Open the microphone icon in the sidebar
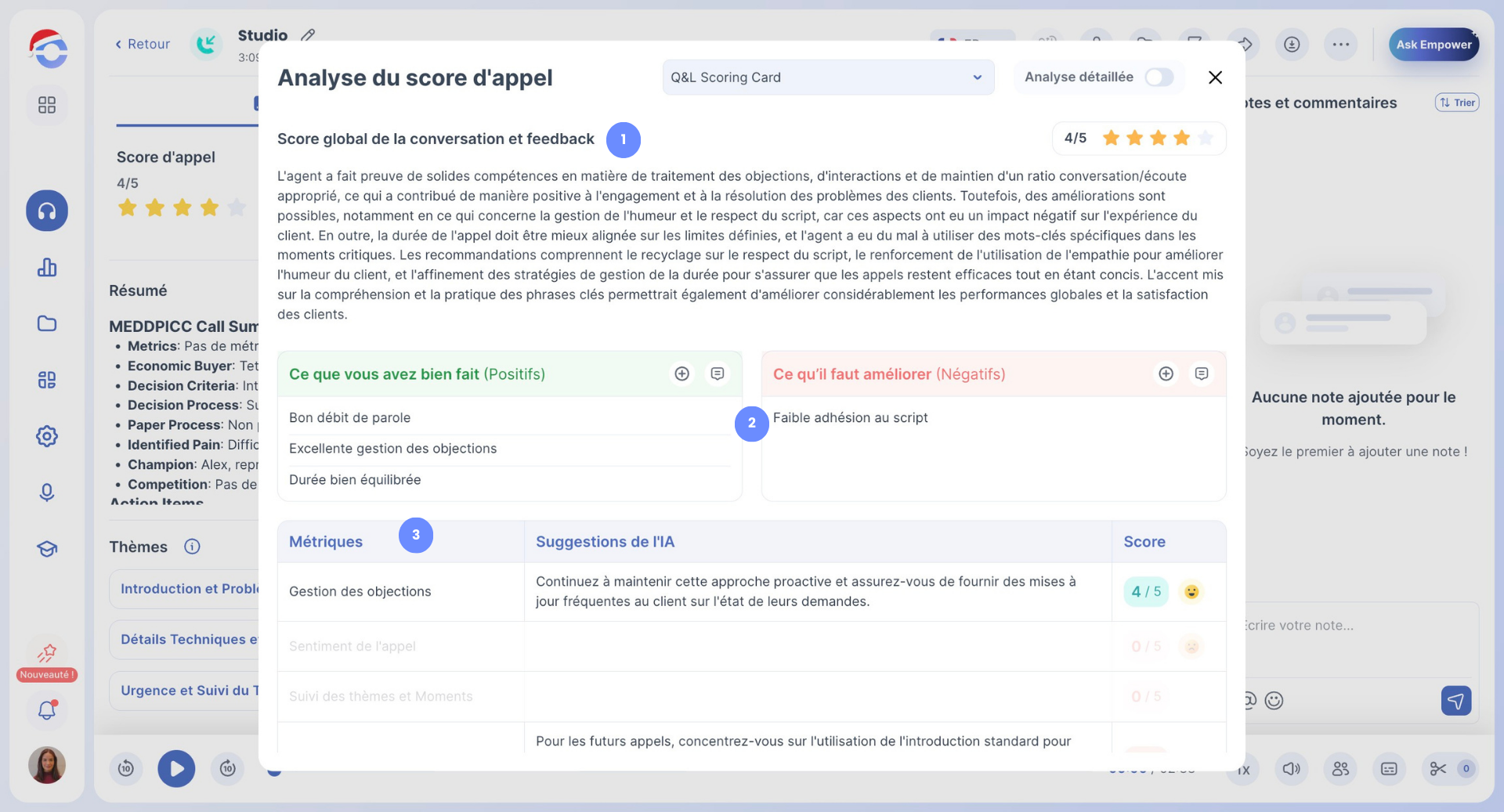 tap(47, 493)
